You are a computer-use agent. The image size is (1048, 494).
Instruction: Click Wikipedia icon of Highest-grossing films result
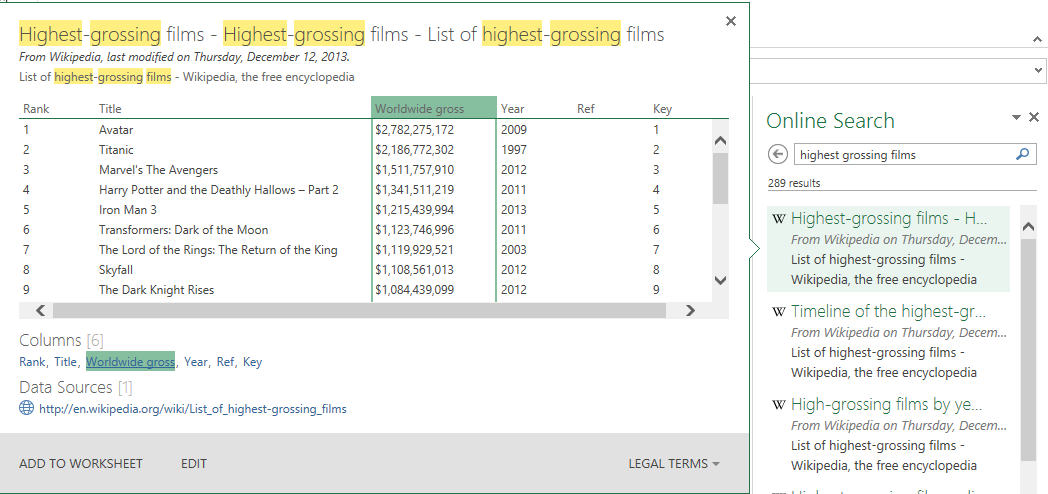[778, 219]
